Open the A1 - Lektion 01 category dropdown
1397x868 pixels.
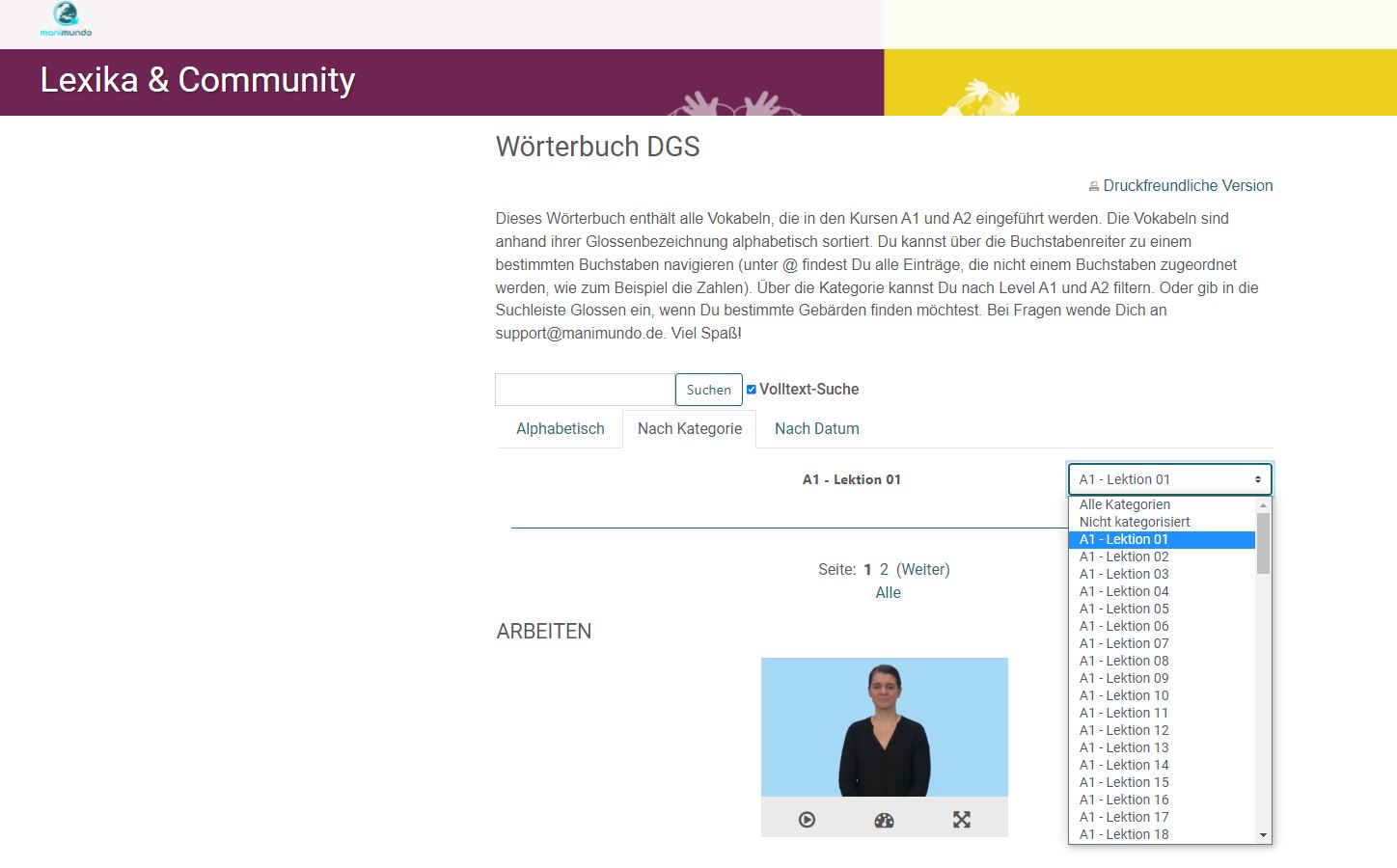click(x=1169, y=479)
